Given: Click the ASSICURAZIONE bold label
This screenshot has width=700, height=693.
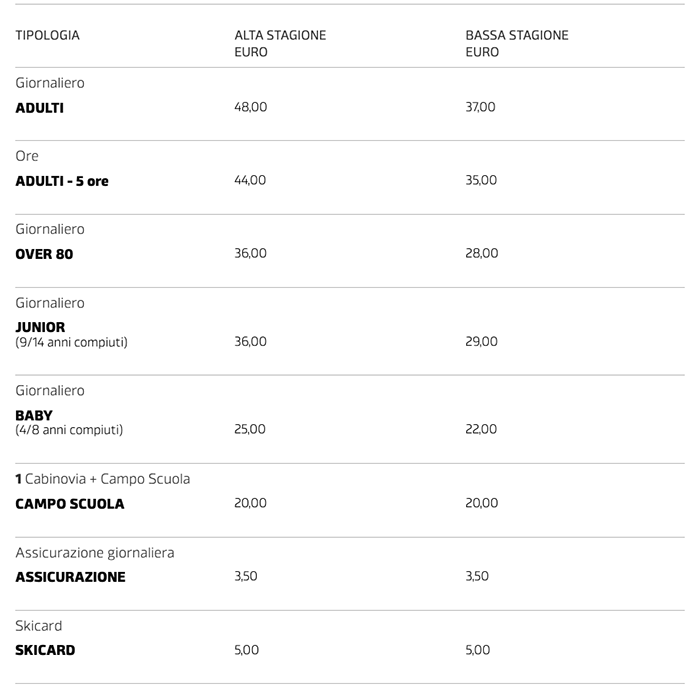Looking at the screenshot, I should (70, 577).
